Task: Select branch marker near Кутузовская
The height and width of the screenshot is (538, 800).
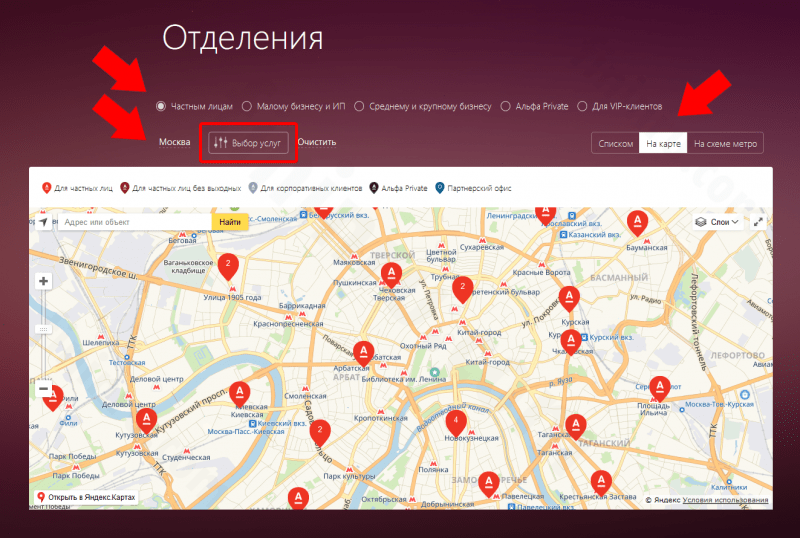Action: coord(146,421)
